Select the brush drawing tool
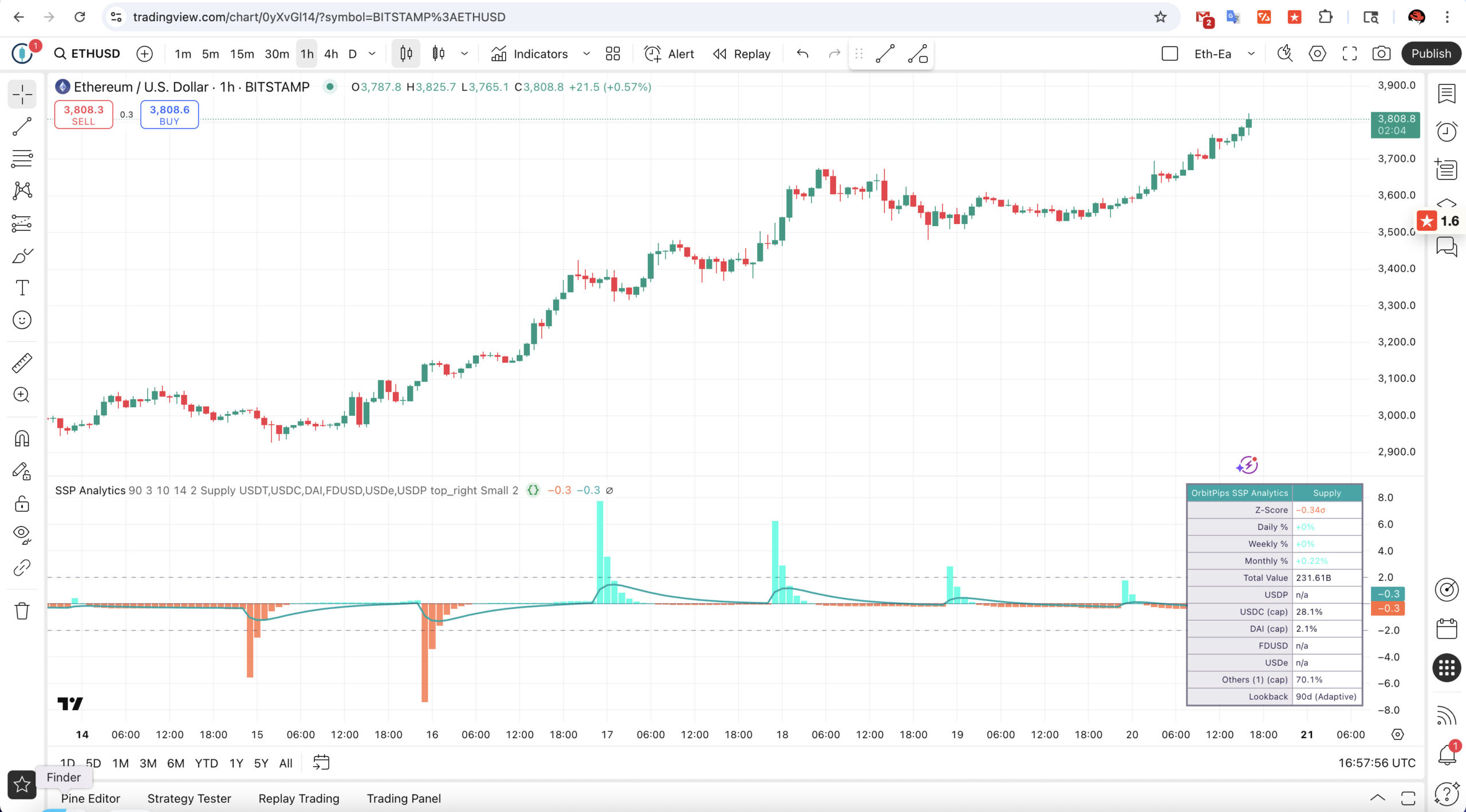Screen dimensions: 1466x812 point(22,255)
